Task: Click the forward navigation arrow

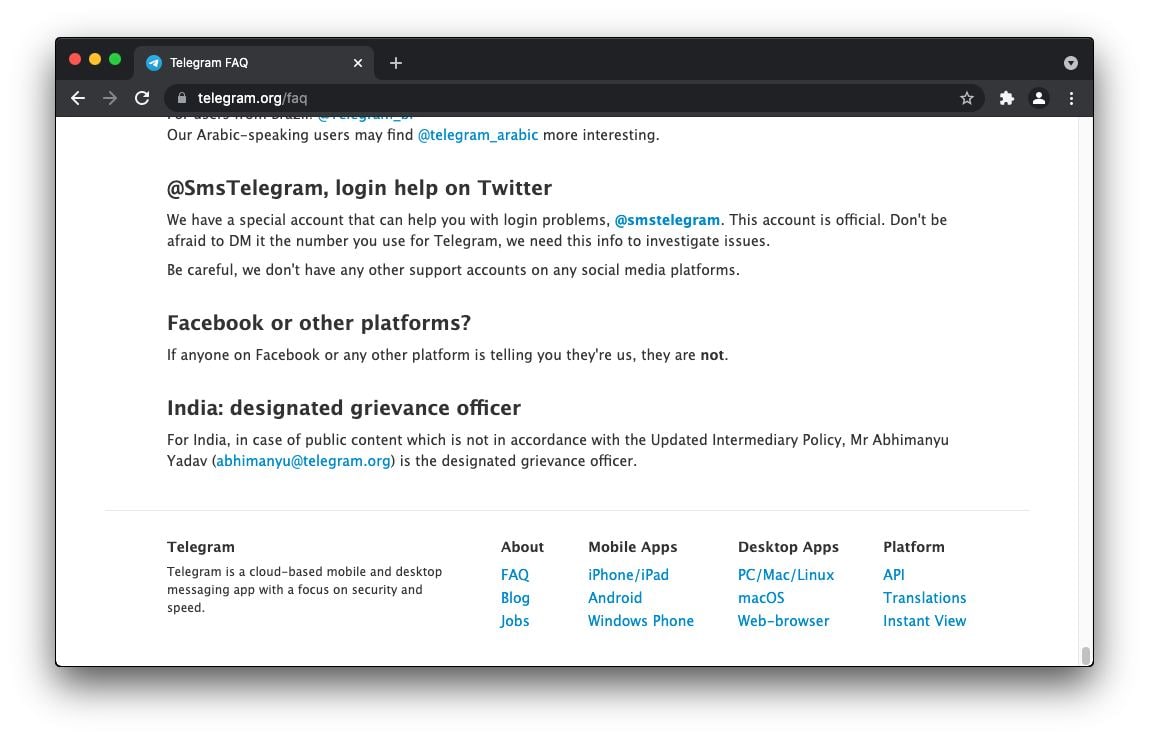Action: [x=110, y=98]
